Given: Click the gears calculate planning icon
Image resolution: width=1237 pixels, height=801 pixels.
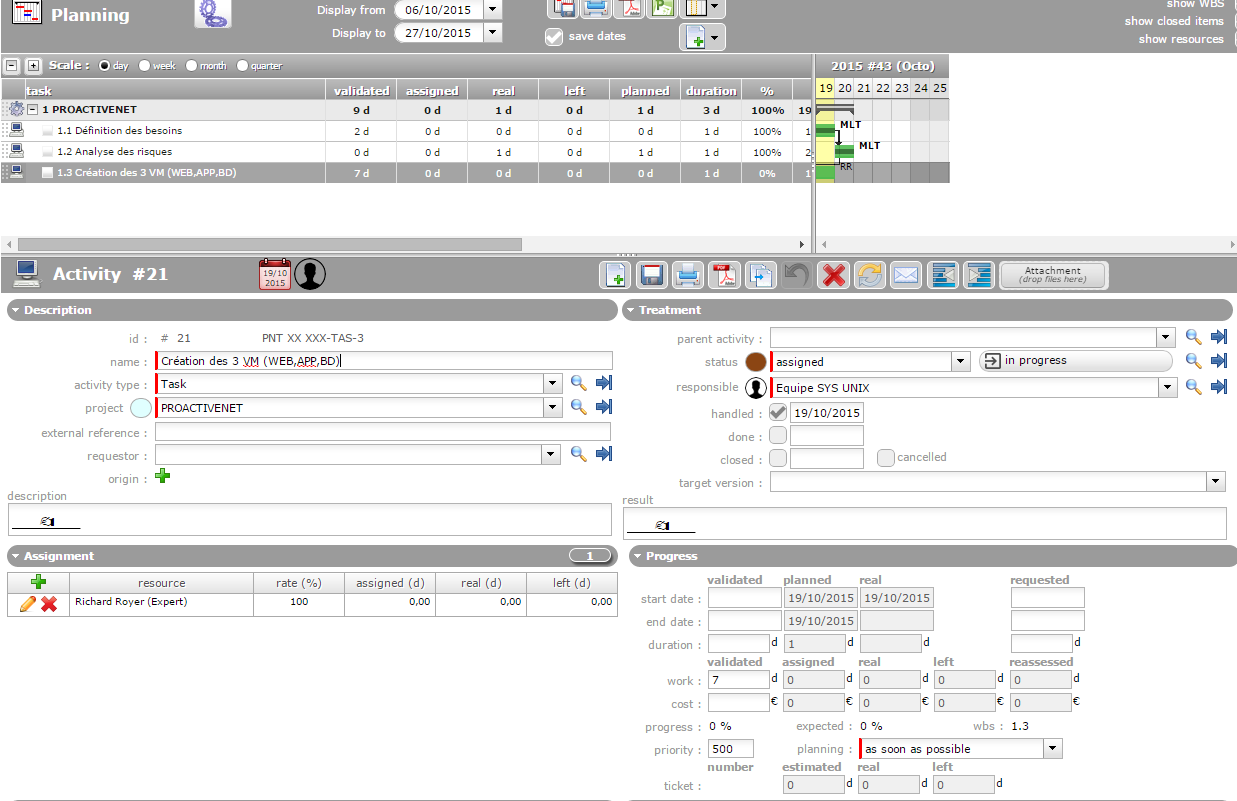Looking at the screenshot, I should coord(212,13).
